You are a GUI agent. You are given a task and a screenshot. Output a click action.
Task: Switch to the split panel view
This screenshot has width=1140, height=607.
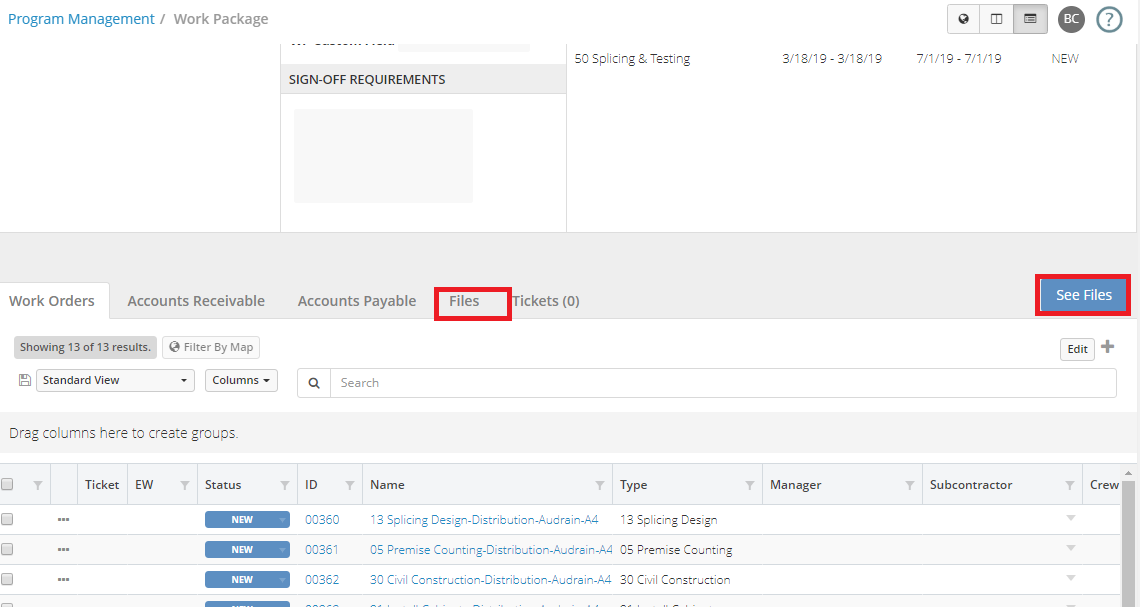[x=996, y=19]
